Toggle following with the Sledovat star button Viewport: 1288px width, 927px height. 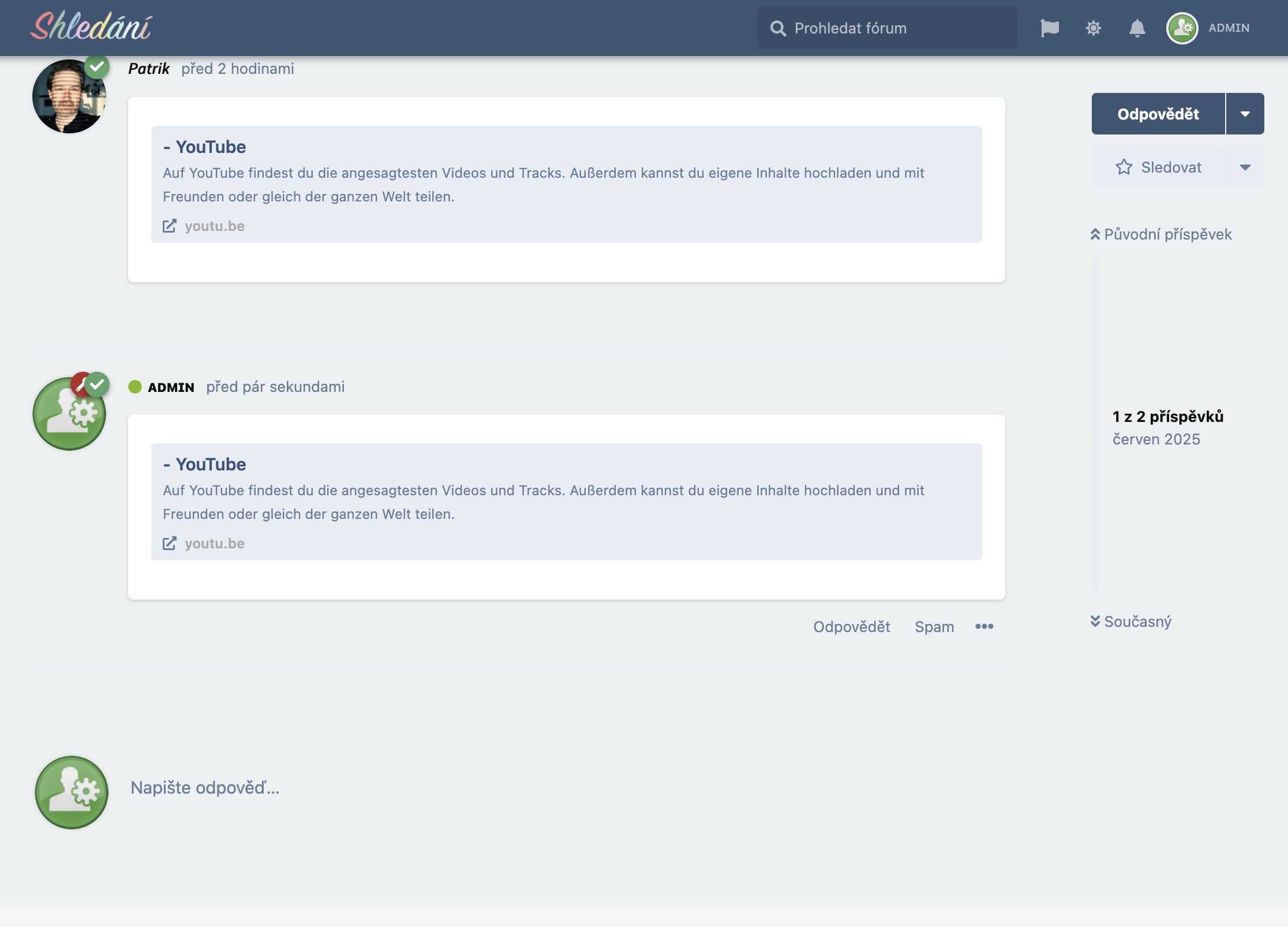1158,167
